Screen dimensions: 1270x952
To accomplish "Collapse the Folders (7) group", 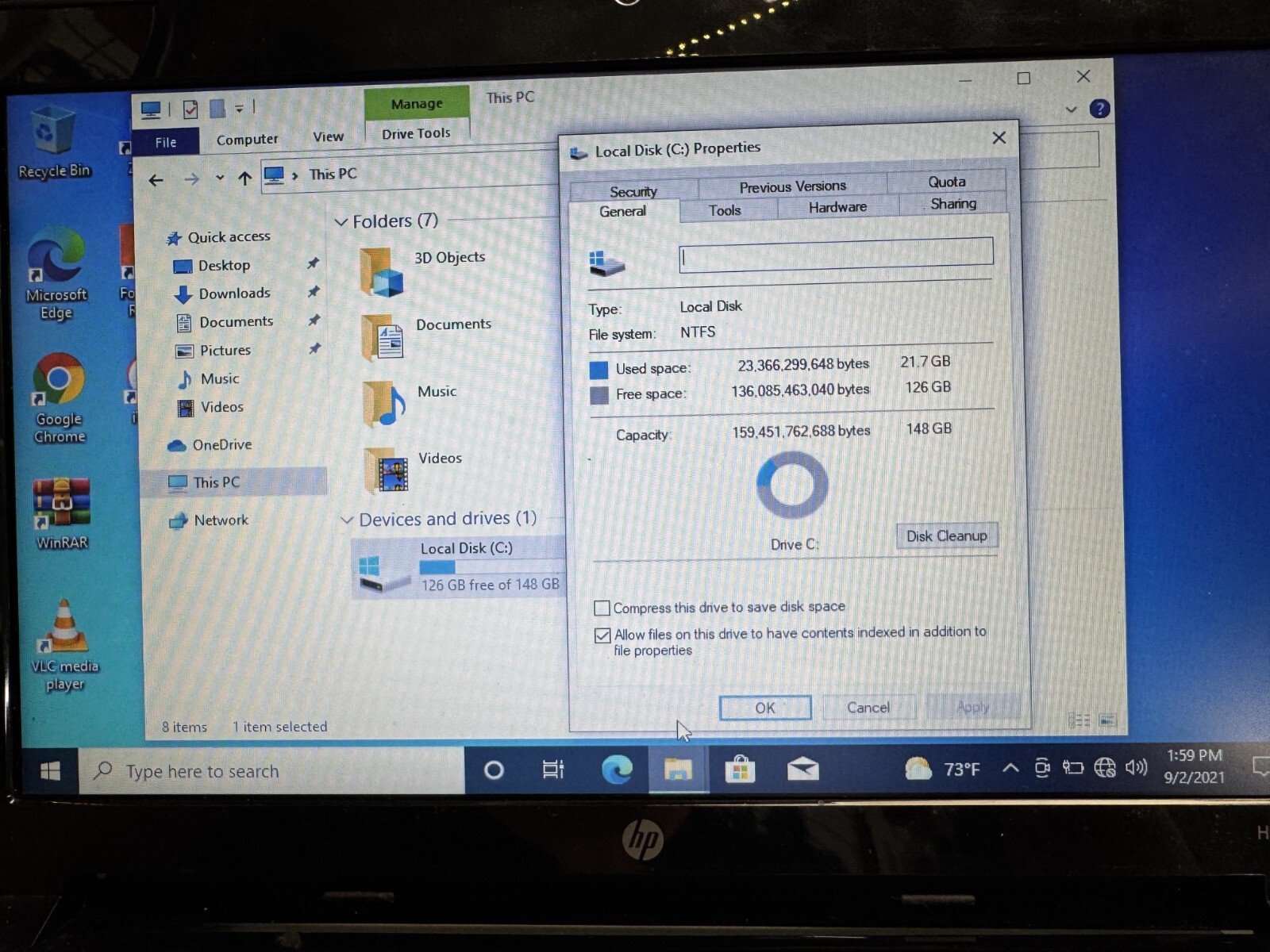I will (341, 222).
